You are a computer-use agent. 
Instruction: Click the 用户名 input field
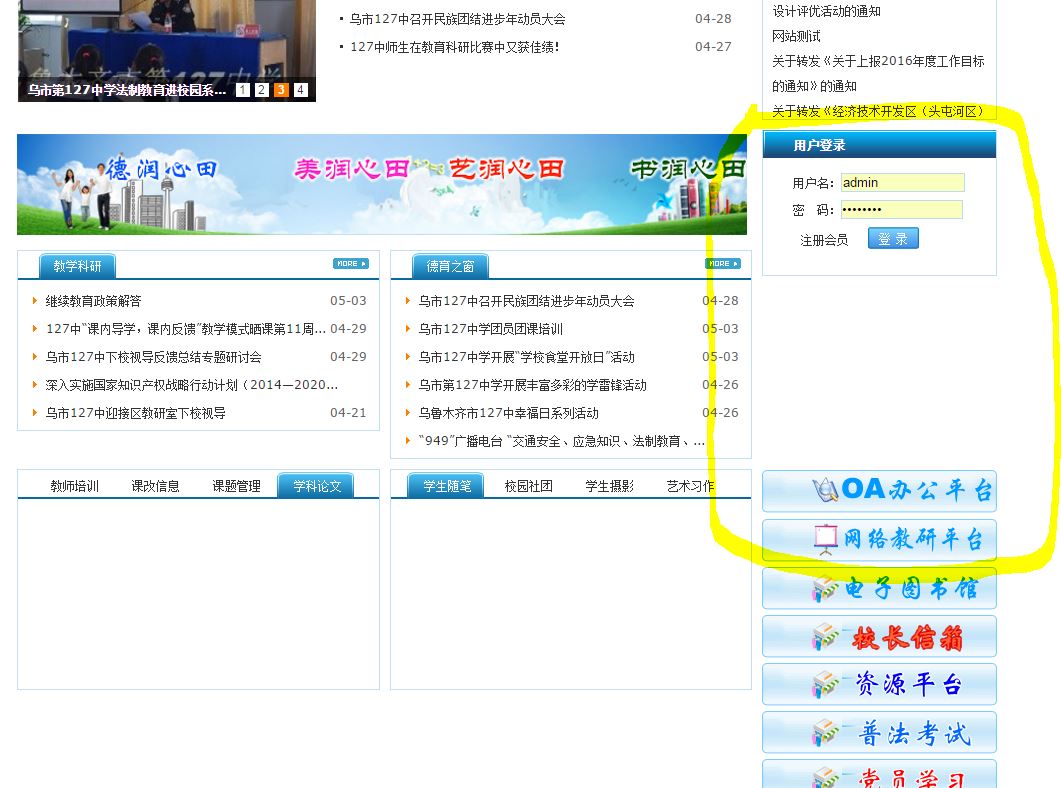[901, 183]
